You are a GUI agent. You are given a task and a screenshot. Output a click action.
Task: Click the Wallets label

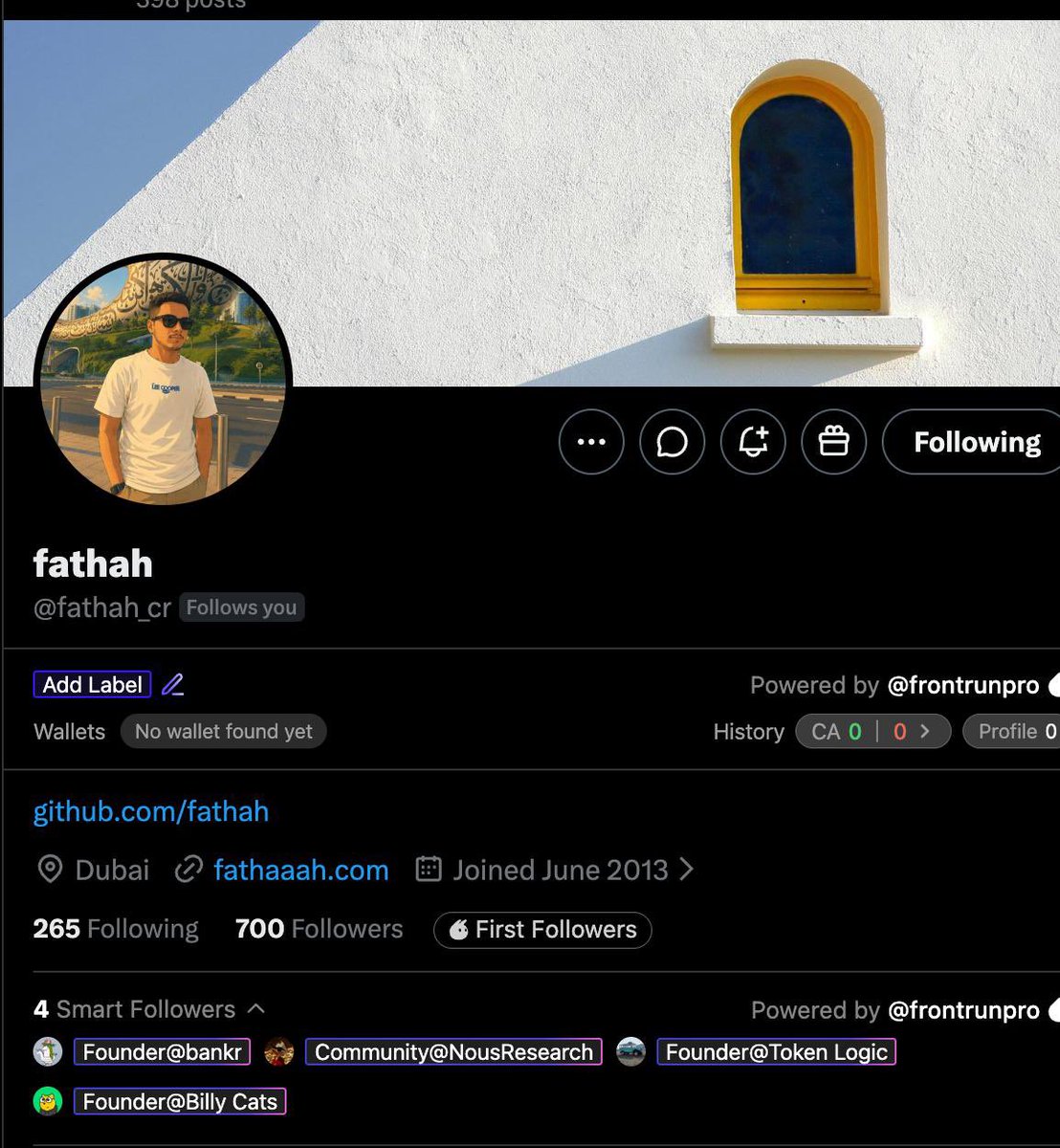[69, 732]
